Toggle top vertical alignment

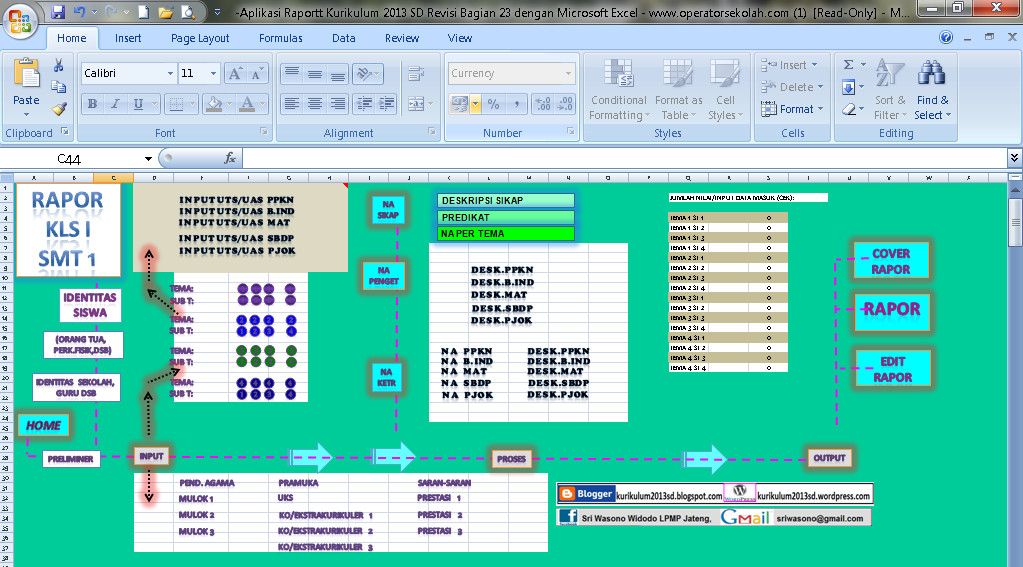(292, 73)
